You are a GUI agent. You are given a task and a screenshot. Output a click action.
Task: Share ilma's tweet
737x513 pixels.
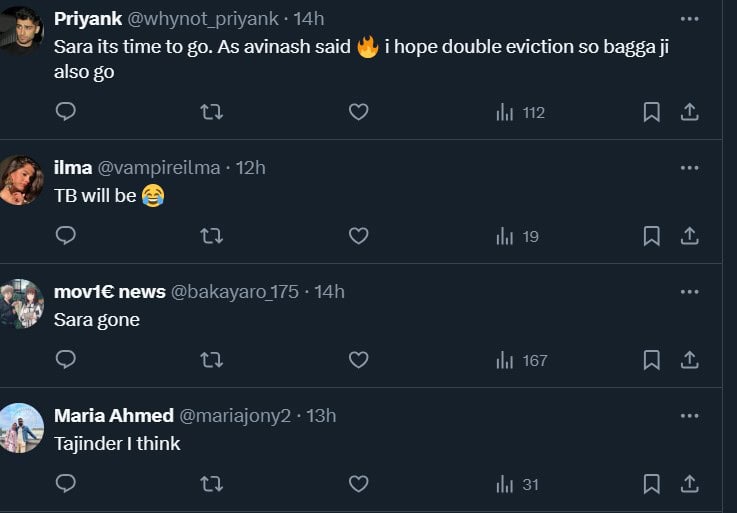[689, 236]
